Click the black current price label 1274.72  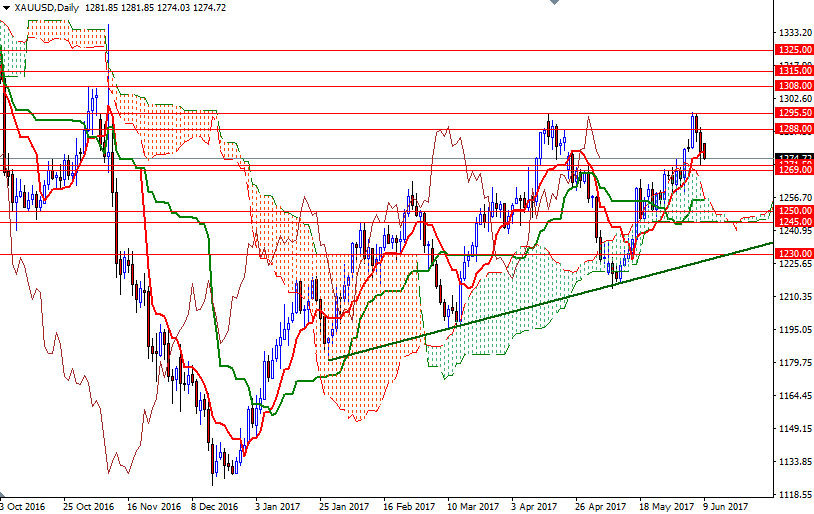pos(794,158)
